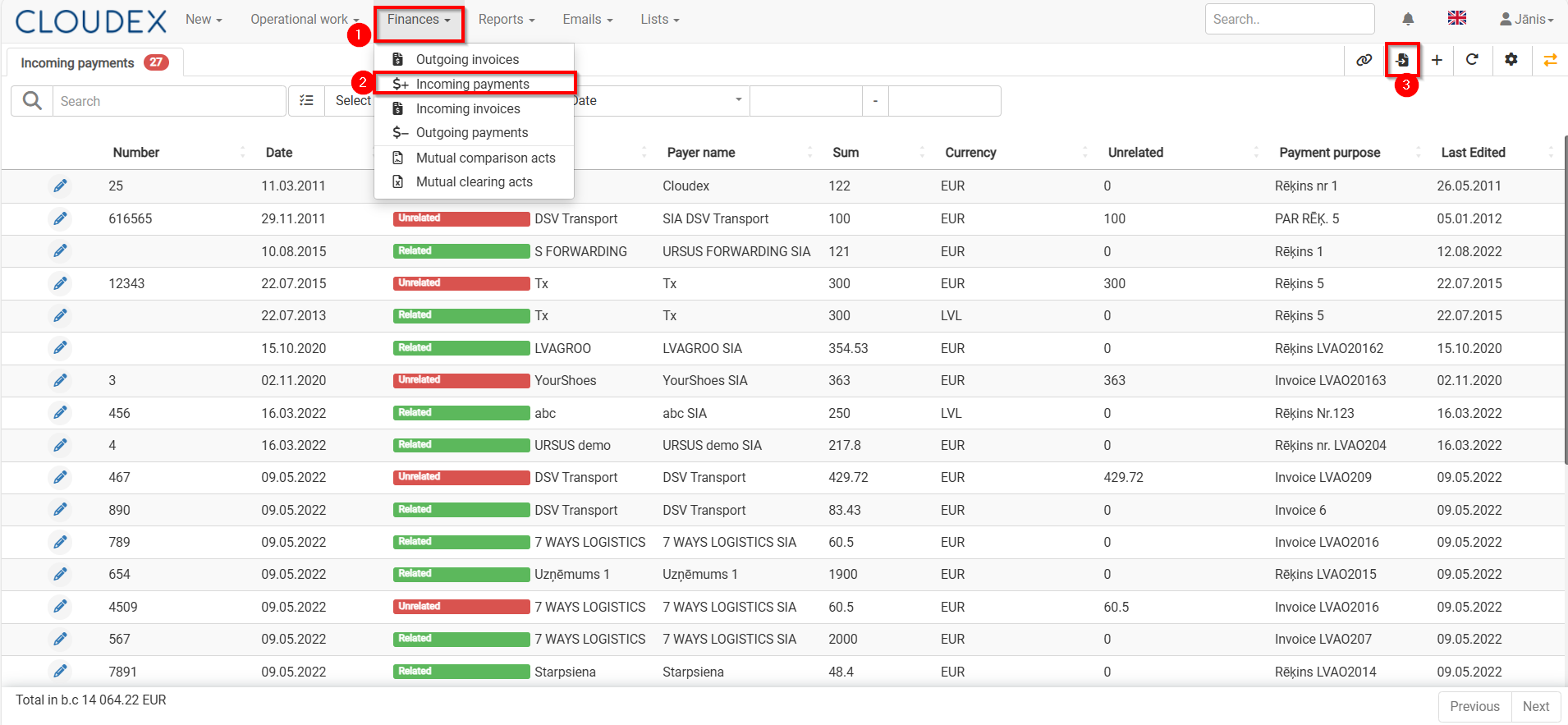Click the magnifier search icon

tap(32, 101)
